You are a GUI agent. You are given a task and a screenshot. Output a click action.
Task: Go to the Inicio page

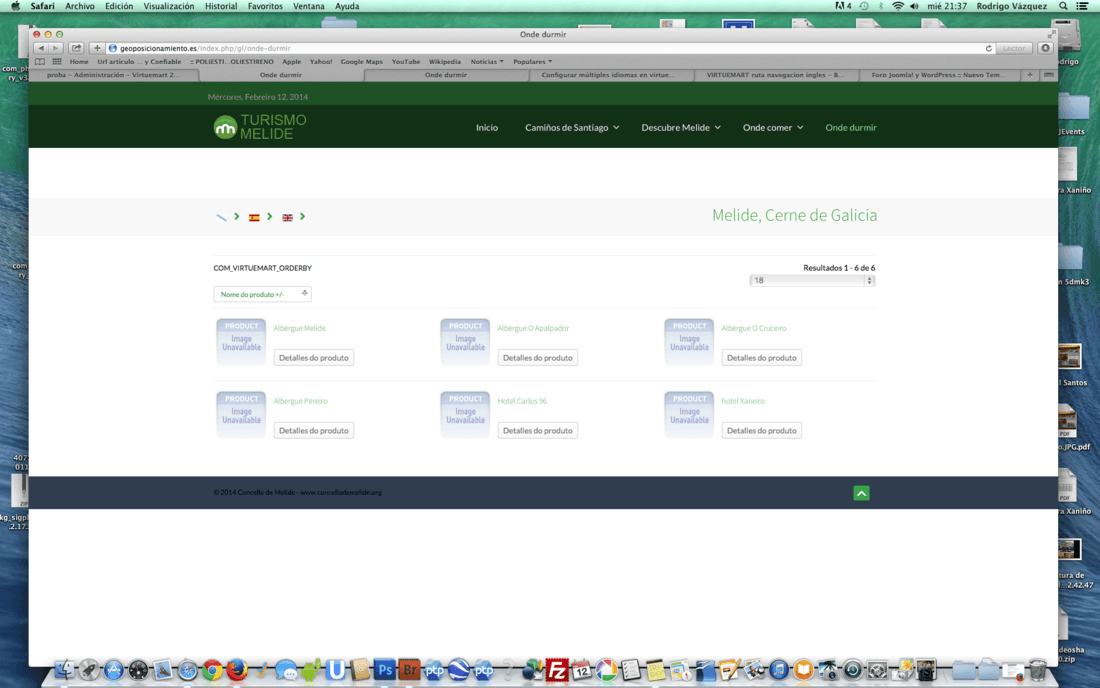click(x=487, y=128)
